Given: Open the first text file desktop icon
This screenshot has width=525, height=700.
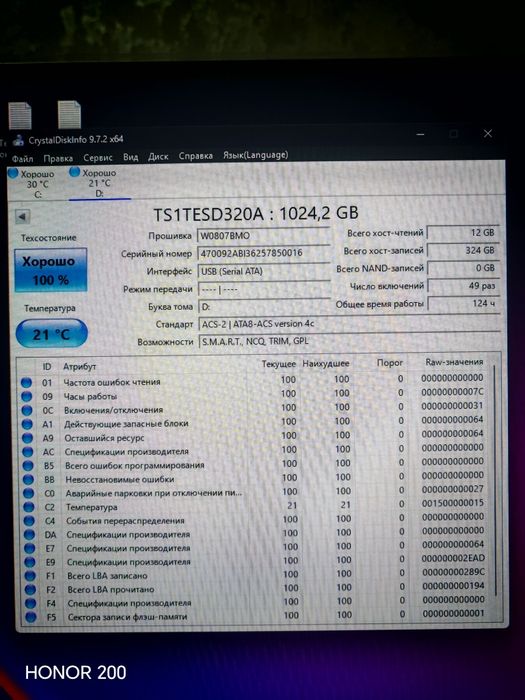Looking at the screenshot, I should (20, 115).
